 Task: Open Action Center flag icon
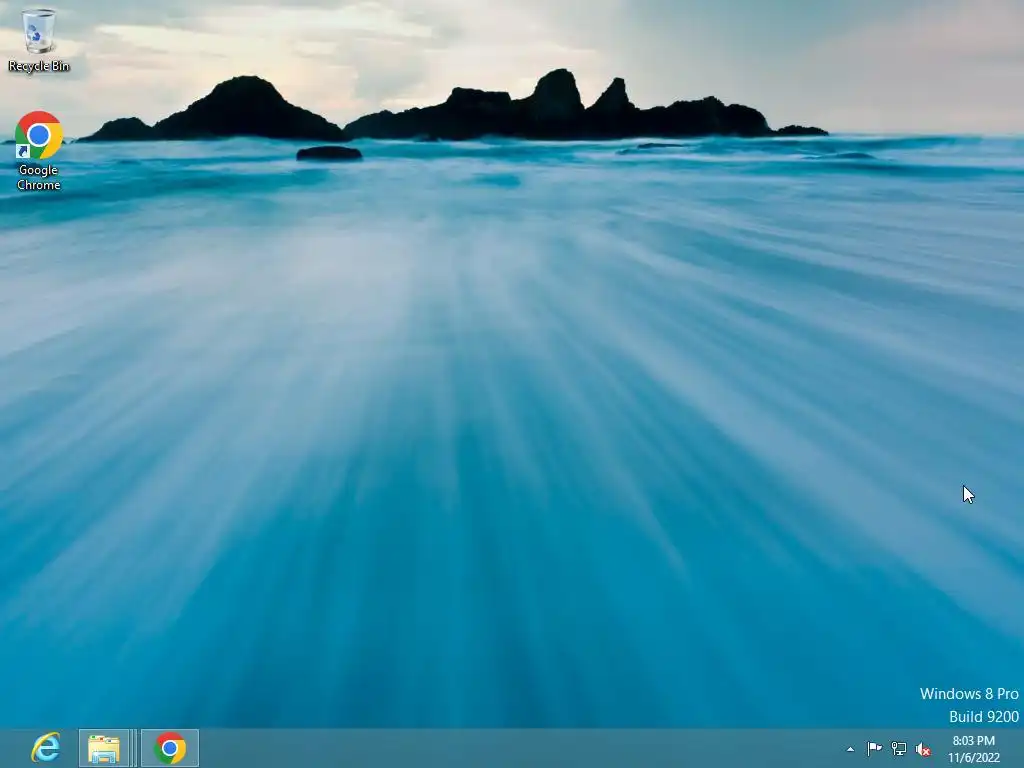874,748
